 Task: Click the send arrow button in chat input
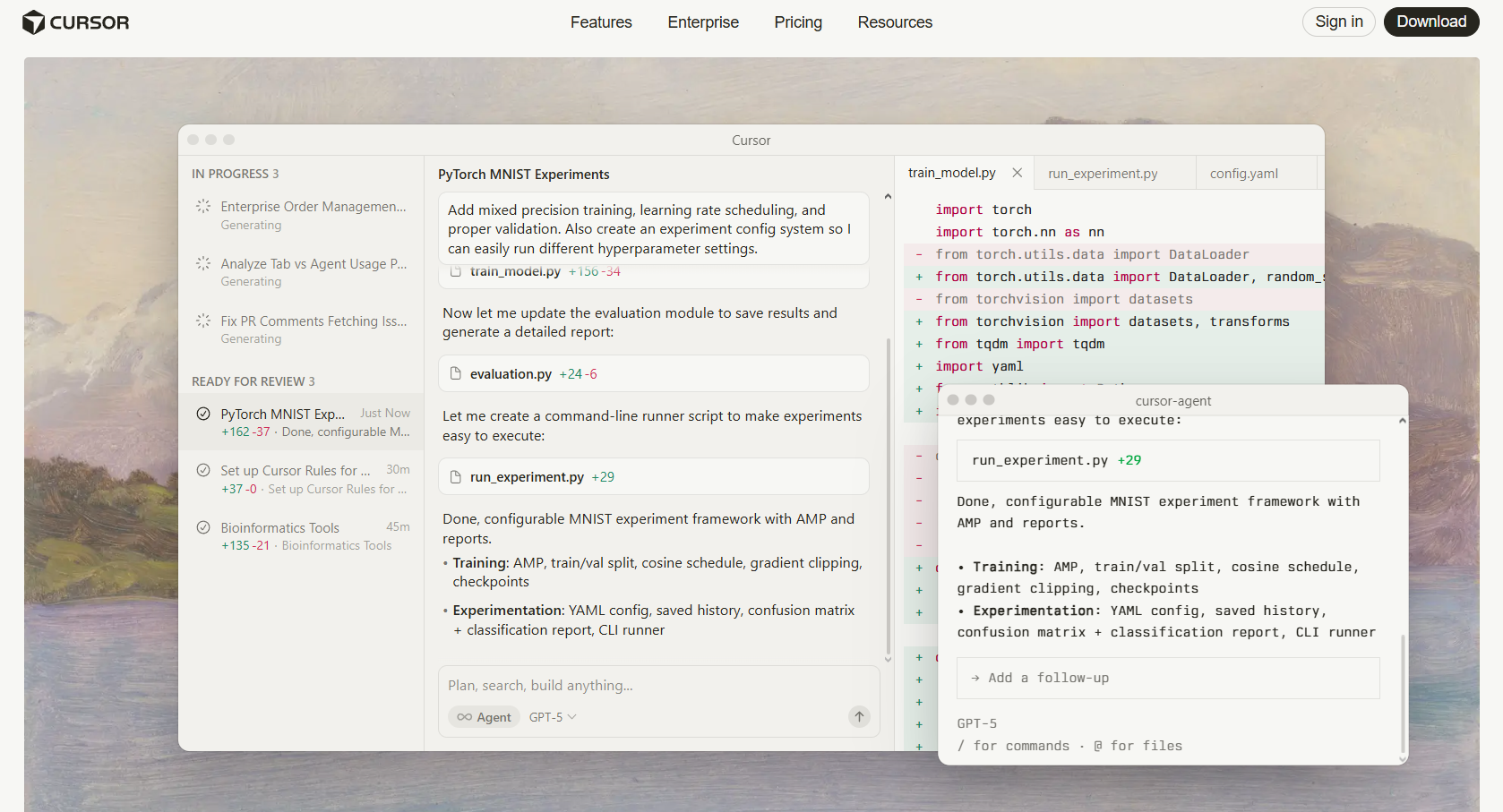pyautogui.click(x=858, y=716)
